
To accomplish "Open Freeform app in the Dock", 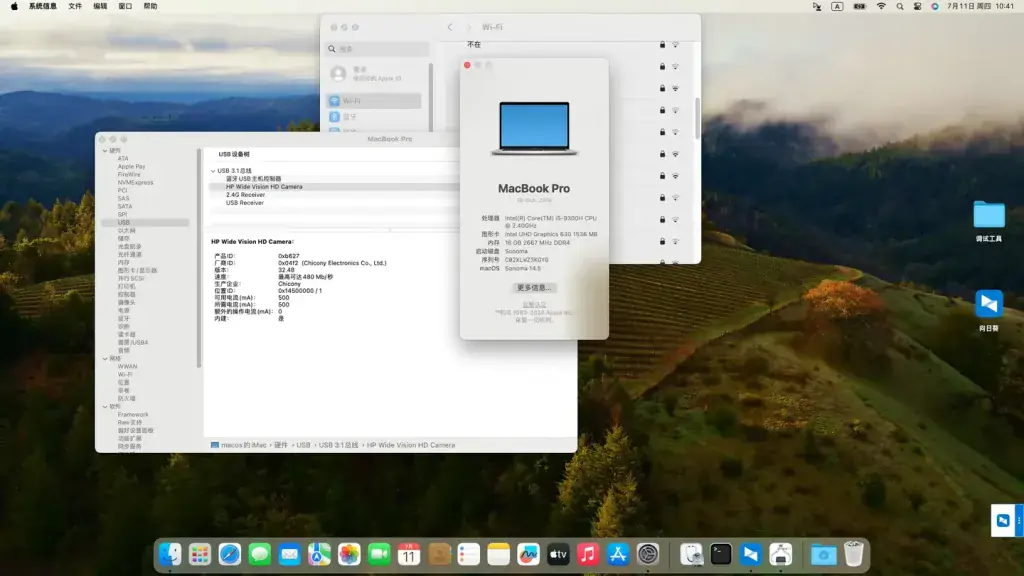I will coord(528,554).
